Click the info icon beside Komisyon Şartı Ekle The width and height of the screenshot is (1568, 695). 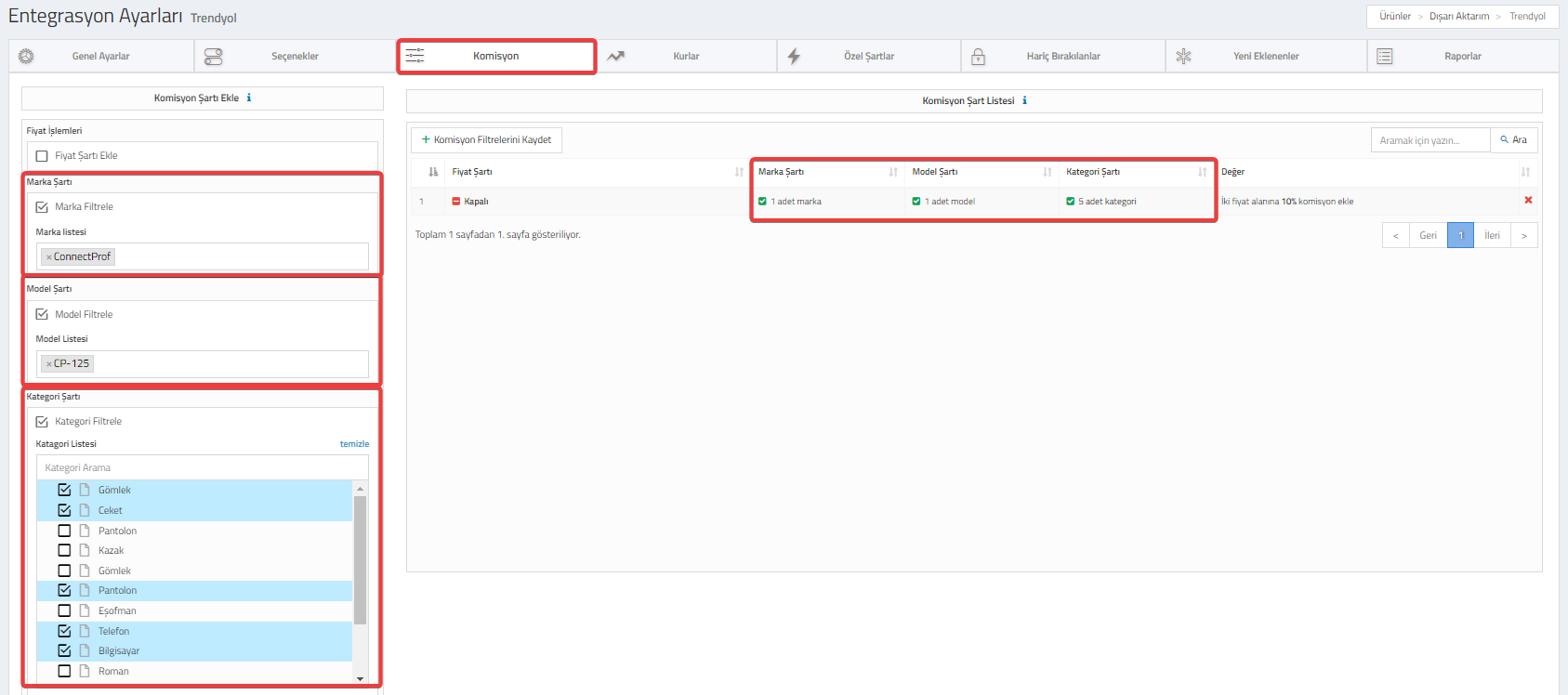(249, 98)
